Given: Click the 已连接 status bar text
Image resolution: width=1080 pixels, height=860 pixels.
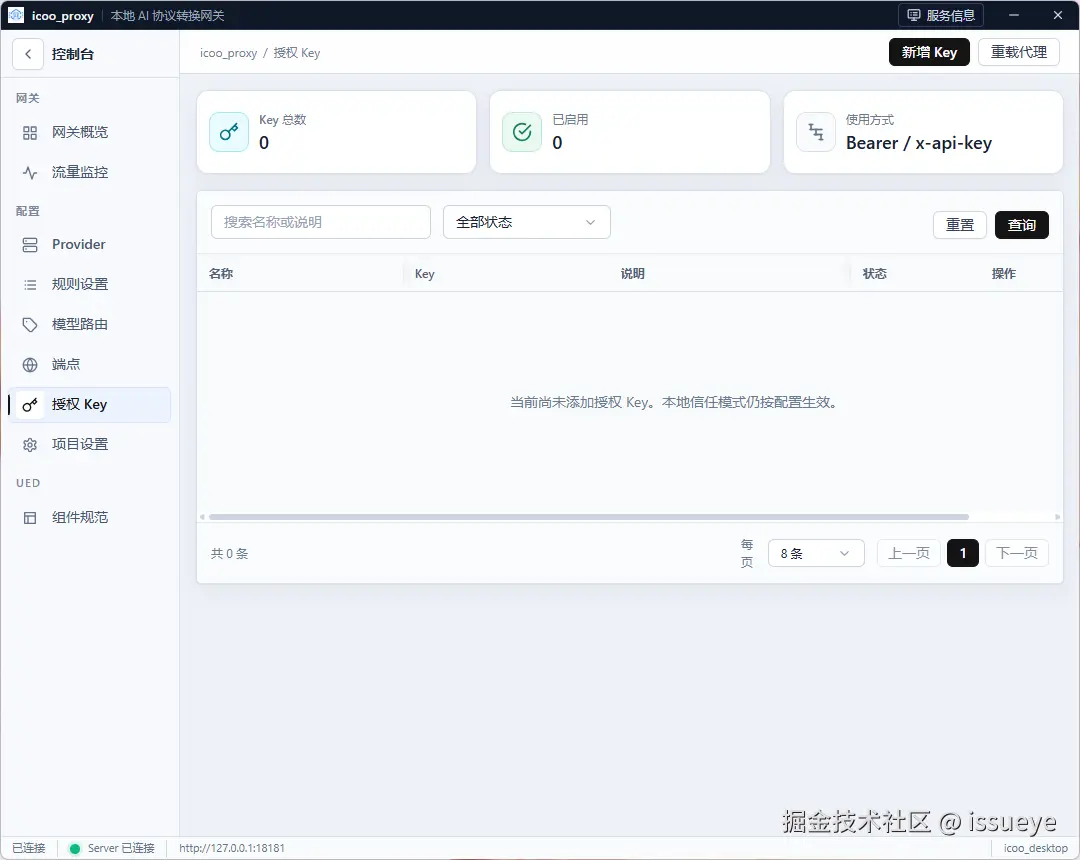Looking at the screenshot, I should (x=28, y=848).
